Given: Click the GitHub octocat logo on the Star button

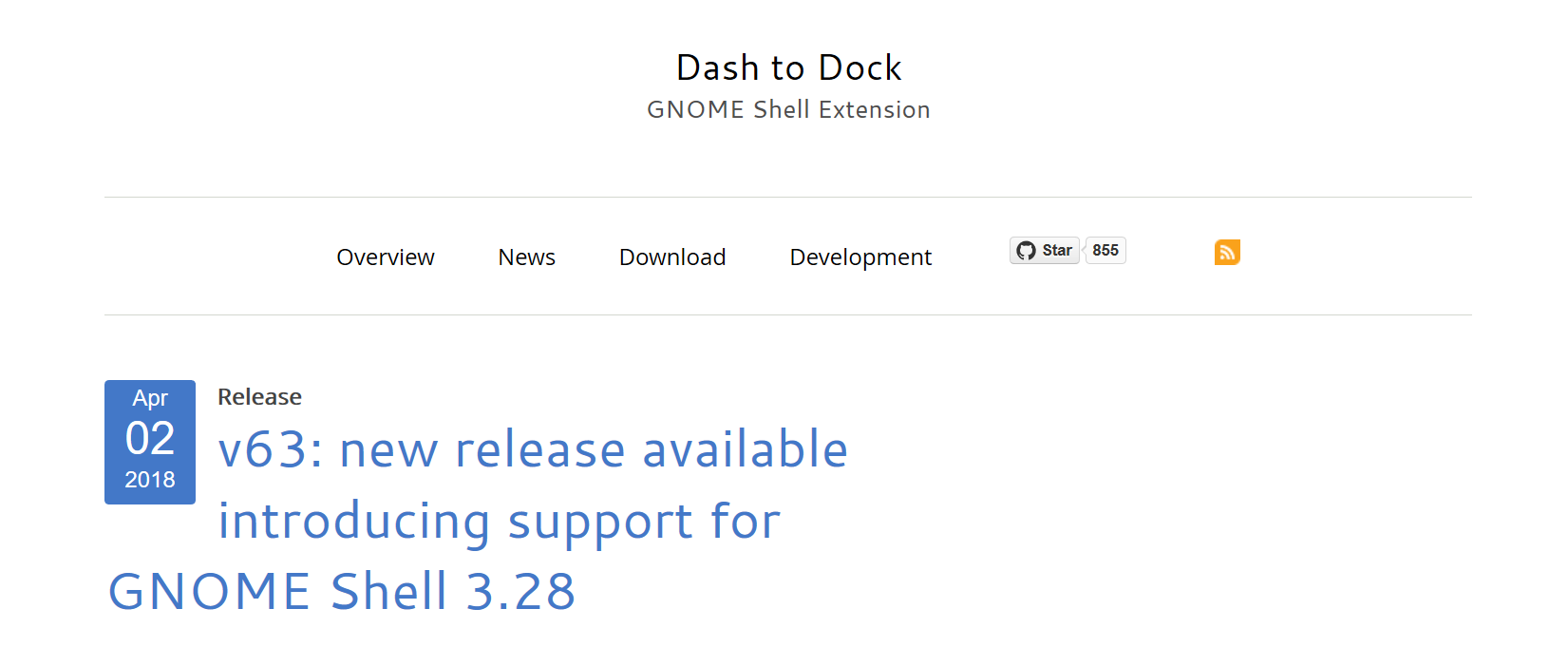Looking at the screenshot, I should (x=1026, y=250).
